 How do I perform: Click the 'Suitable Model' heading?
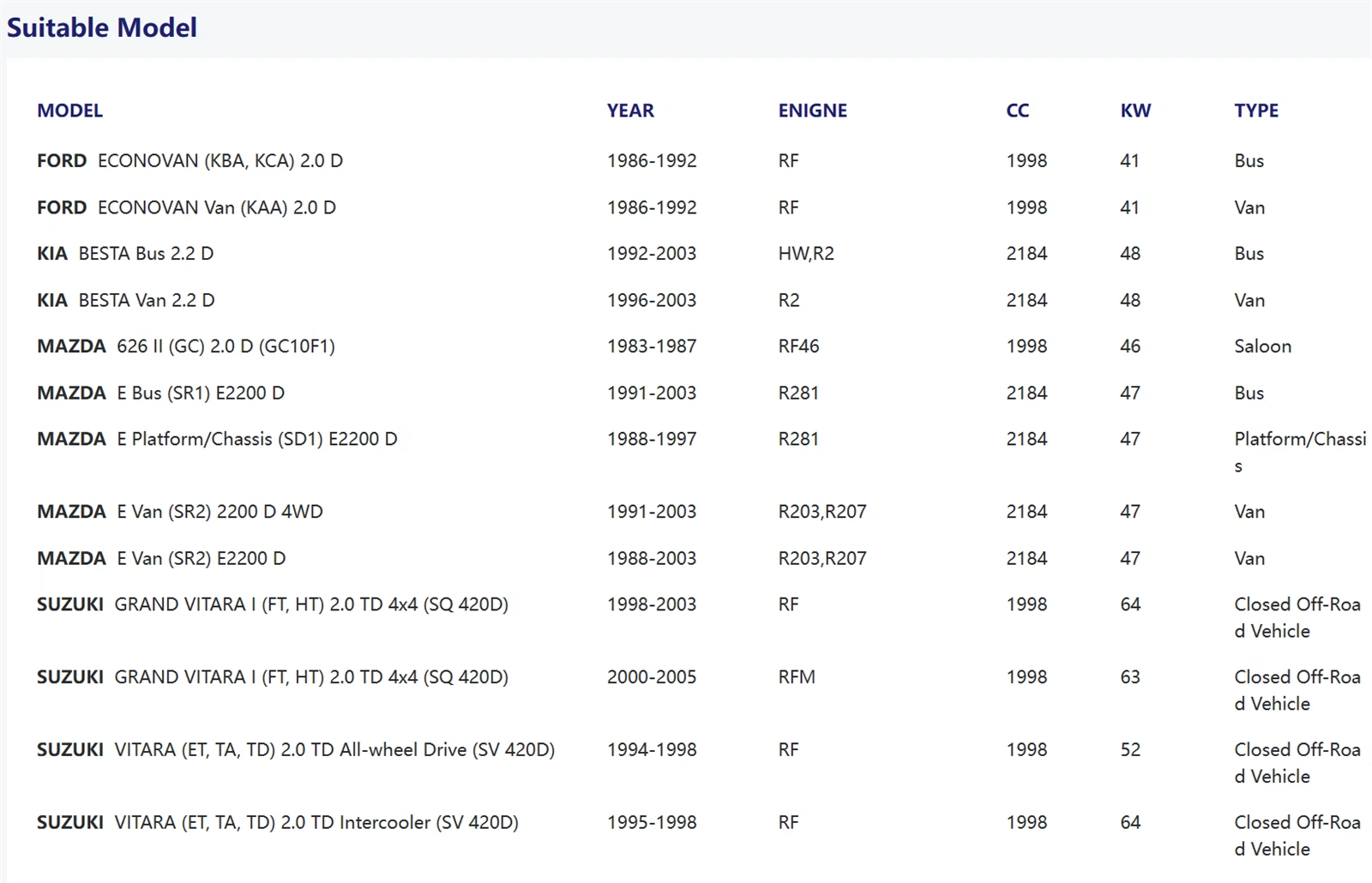(x=101, y=27)
